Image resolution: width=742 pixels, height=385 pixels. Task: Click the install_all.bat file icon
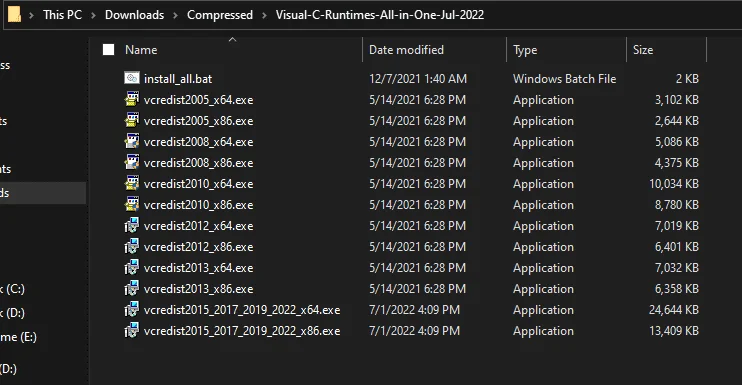pos(132,78)
